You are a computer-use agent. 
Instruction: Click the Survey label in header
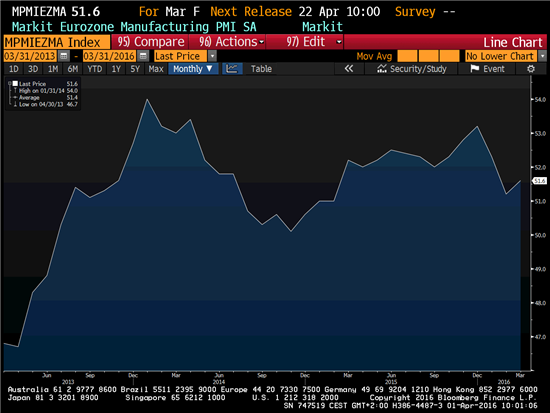(x=415, y=12)
